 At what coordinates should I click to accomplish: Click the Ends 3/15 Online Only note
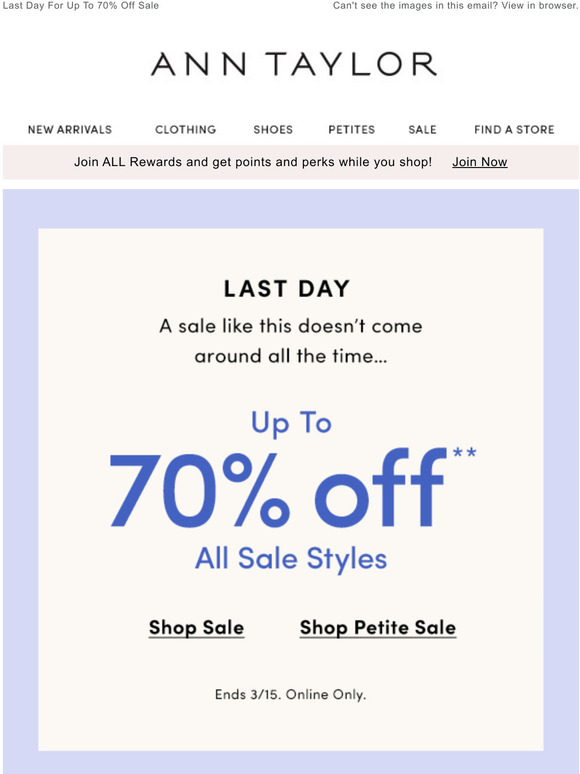(290, 695)
